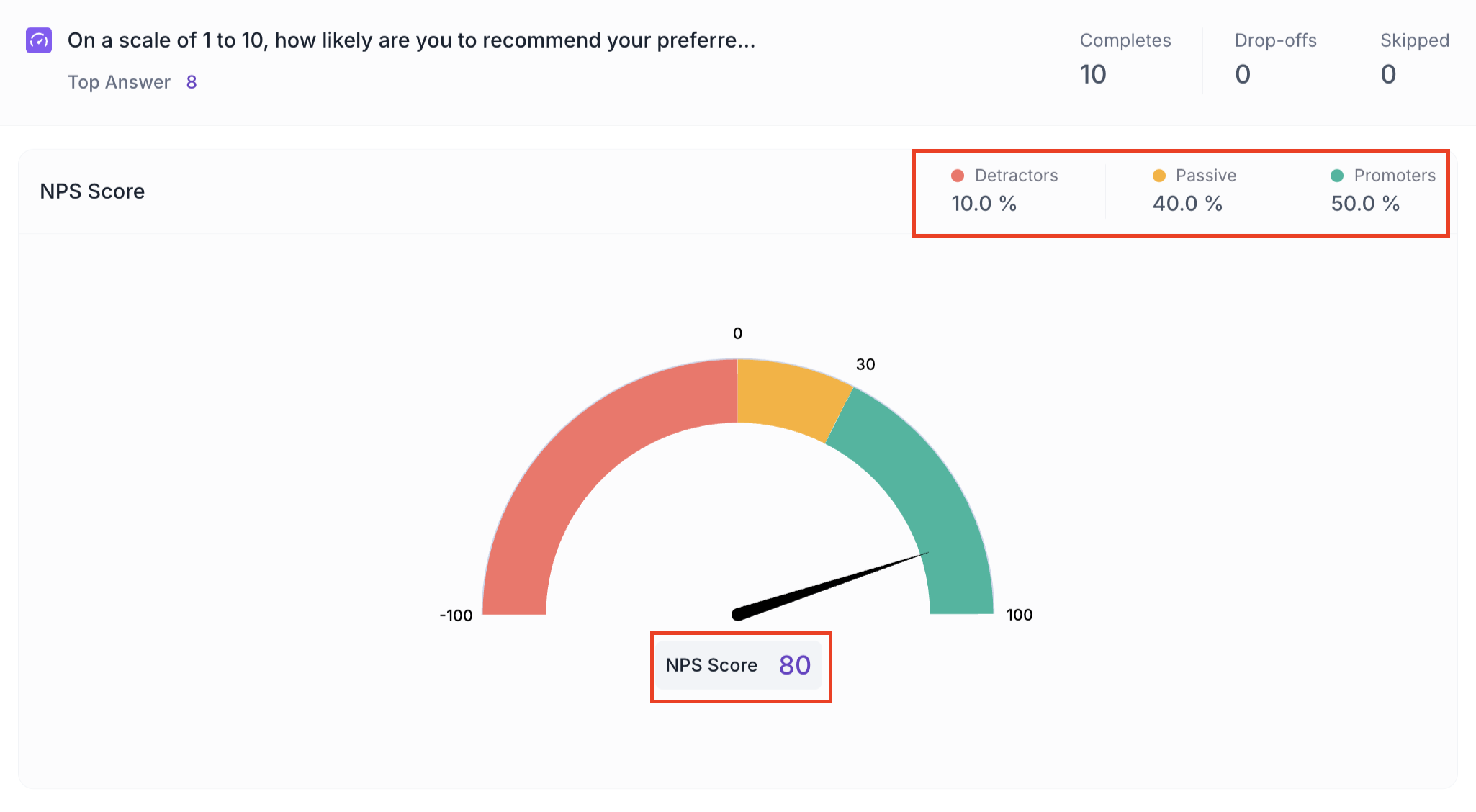This screenshot has width=1476, height=812.
Task: Click the NPS Score 80 badge
Action: coord(739,665)
